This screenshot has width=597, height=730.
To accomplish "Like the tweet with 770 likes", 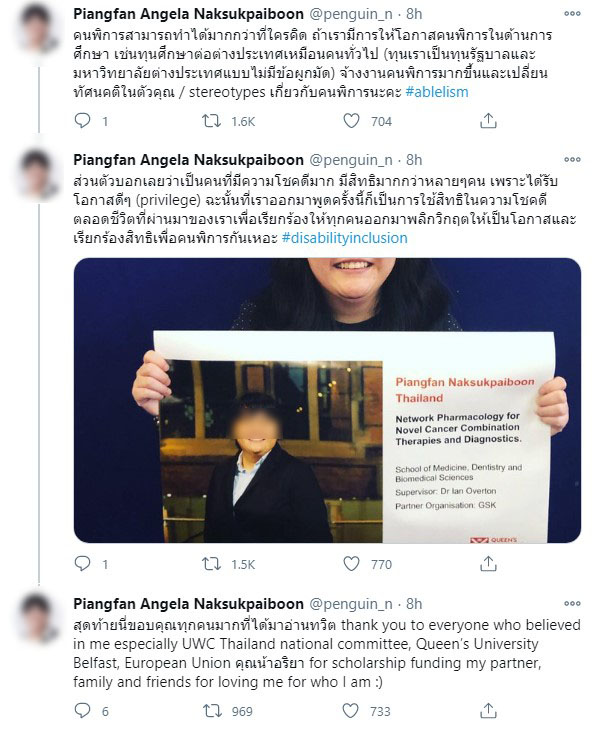I will click(351, 564).
